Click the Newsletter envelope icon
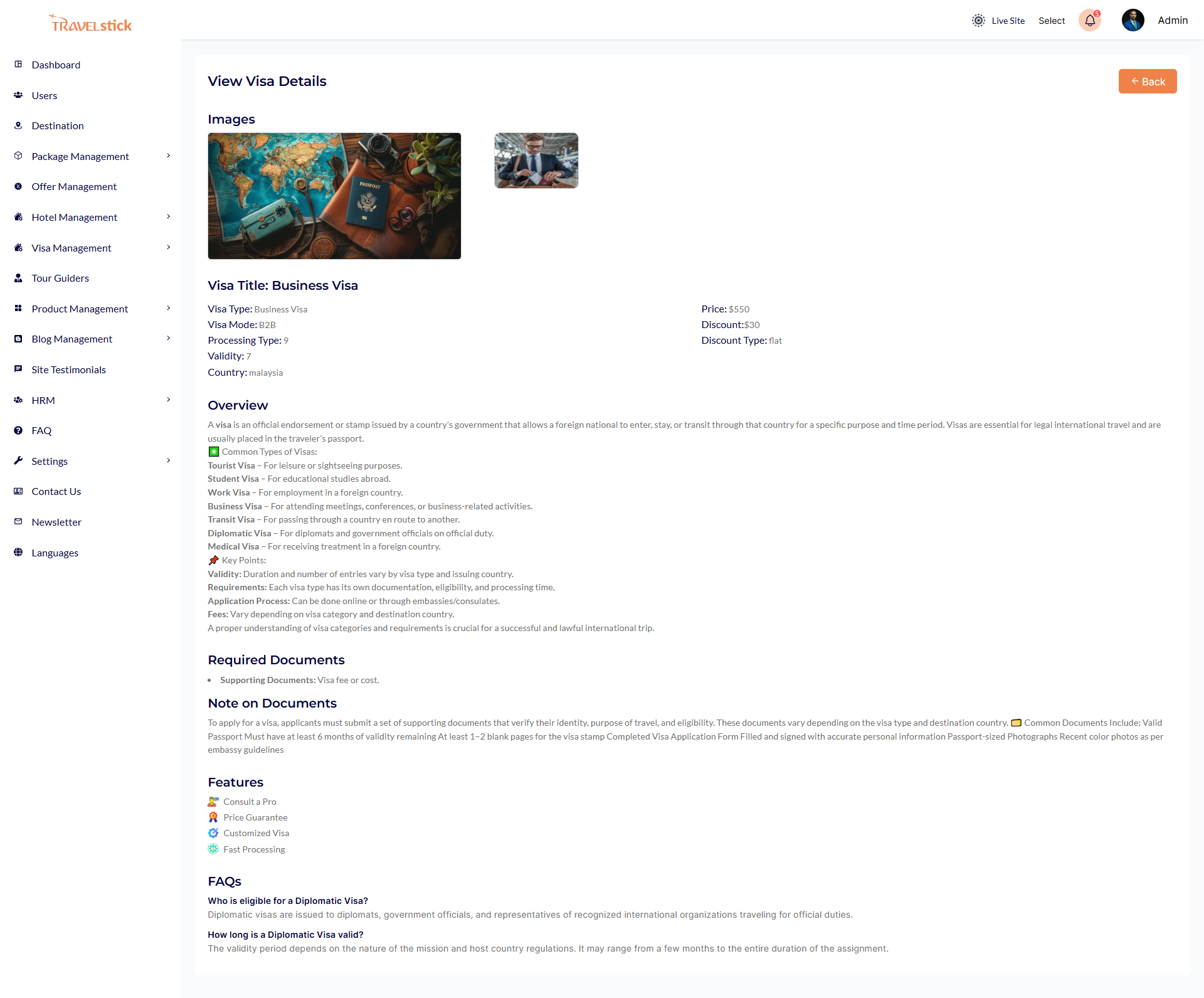 click(x=18, y=521)
